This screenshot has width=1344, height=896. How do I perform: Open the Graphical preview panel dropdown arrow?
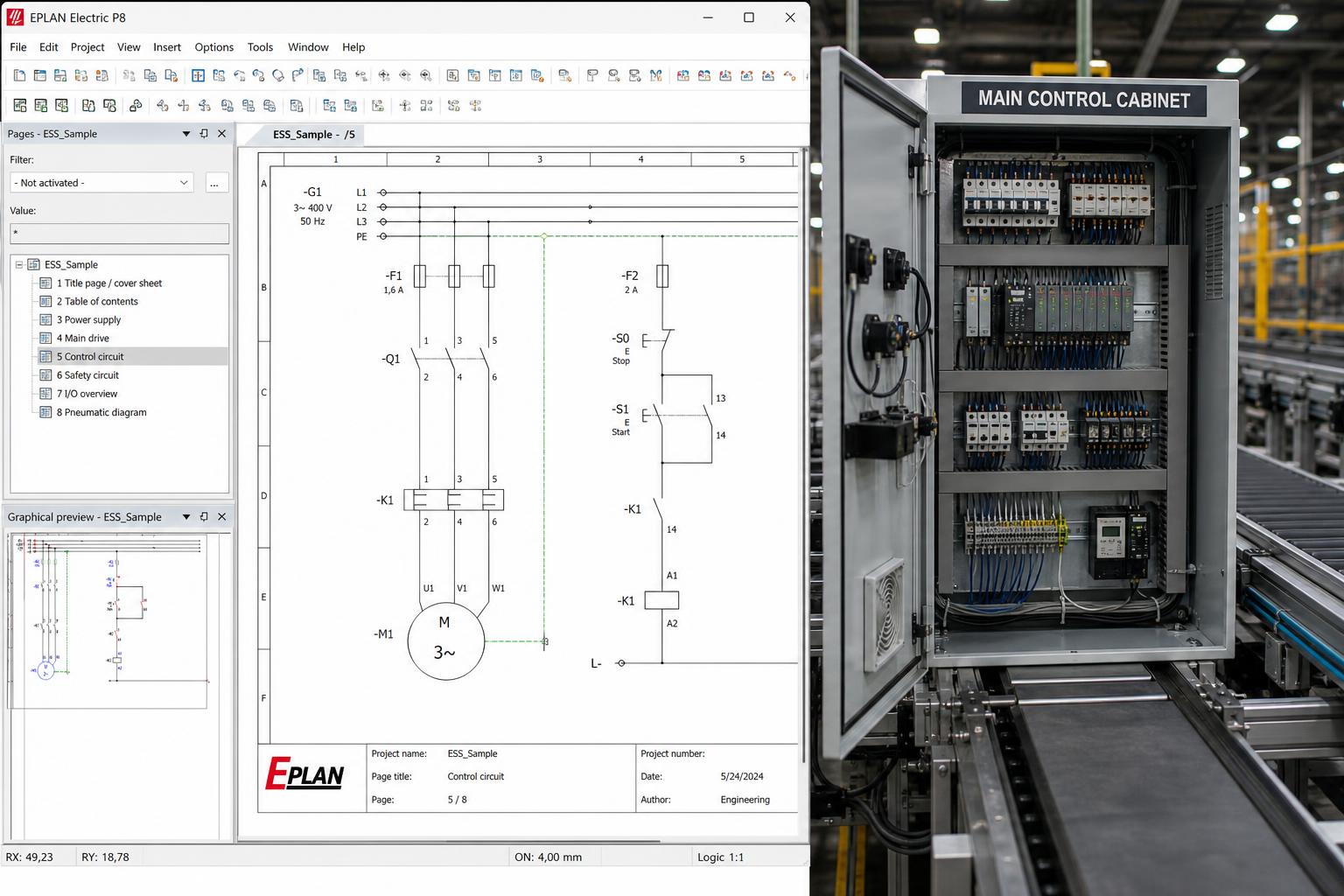click(x=185, y=517)
